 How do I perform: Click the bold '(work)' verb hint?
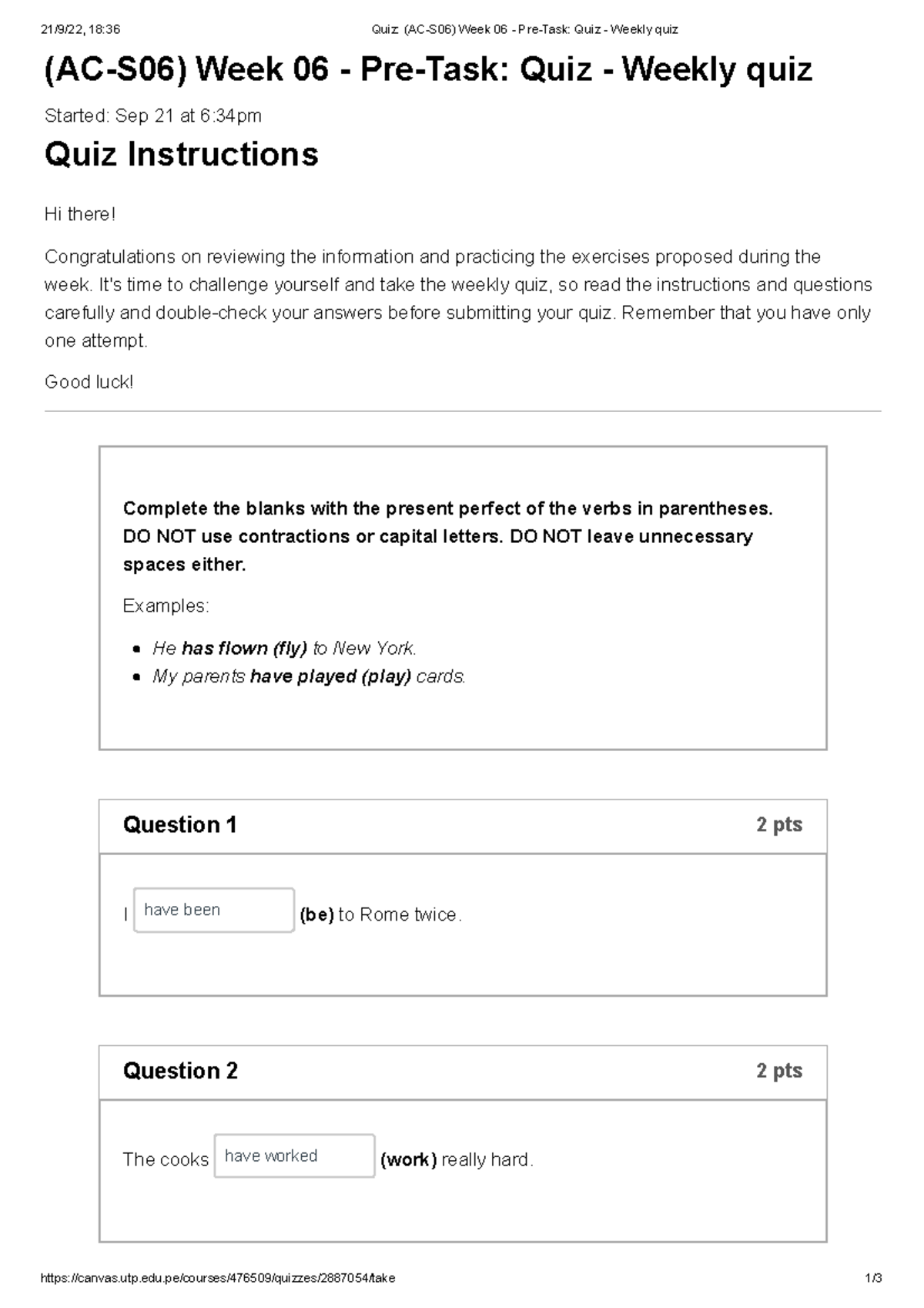[409, 1159]
